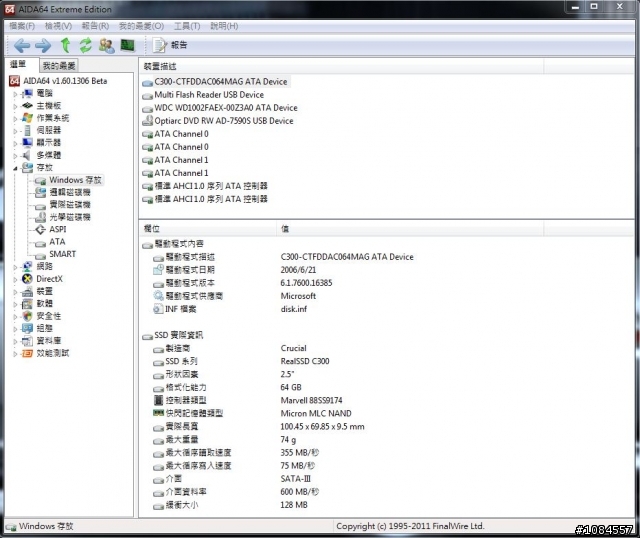Select the 邏輯磁碟機 tree item
The image size is (640, 538).
click(70, 192)
